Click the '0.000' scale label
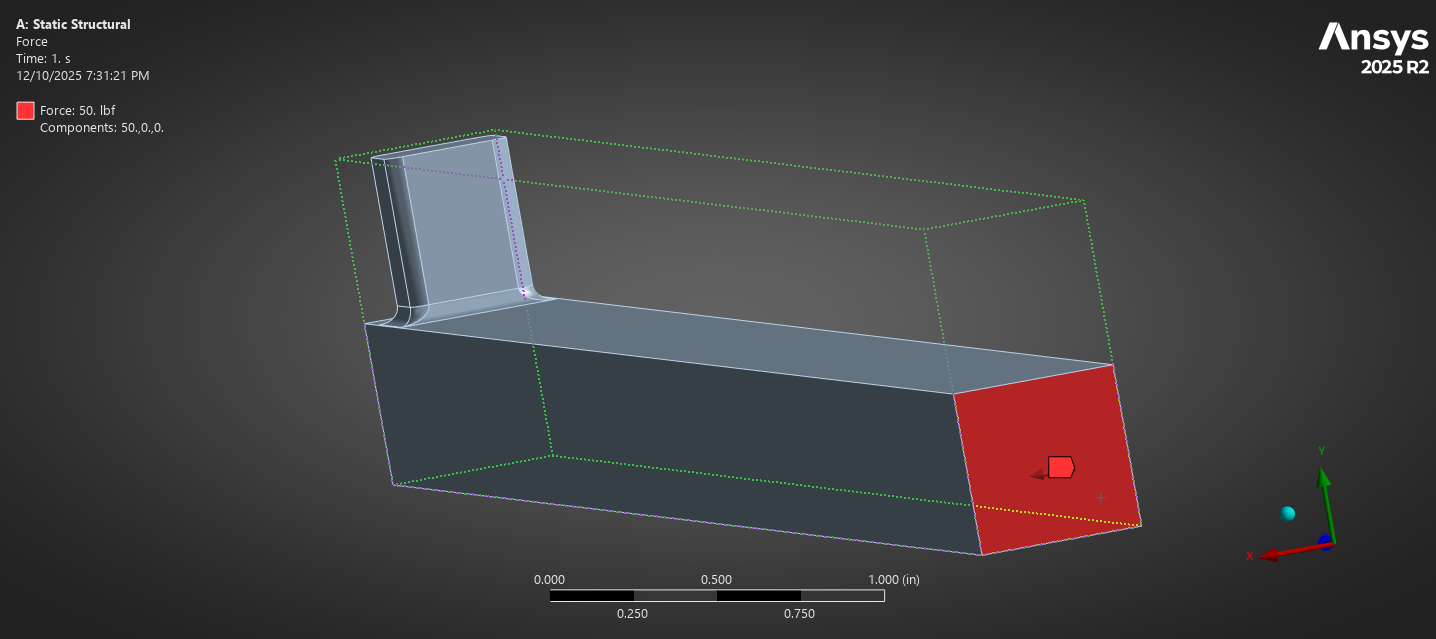Viewport: 1436px width, 639px height. click(x=549, y=579)
